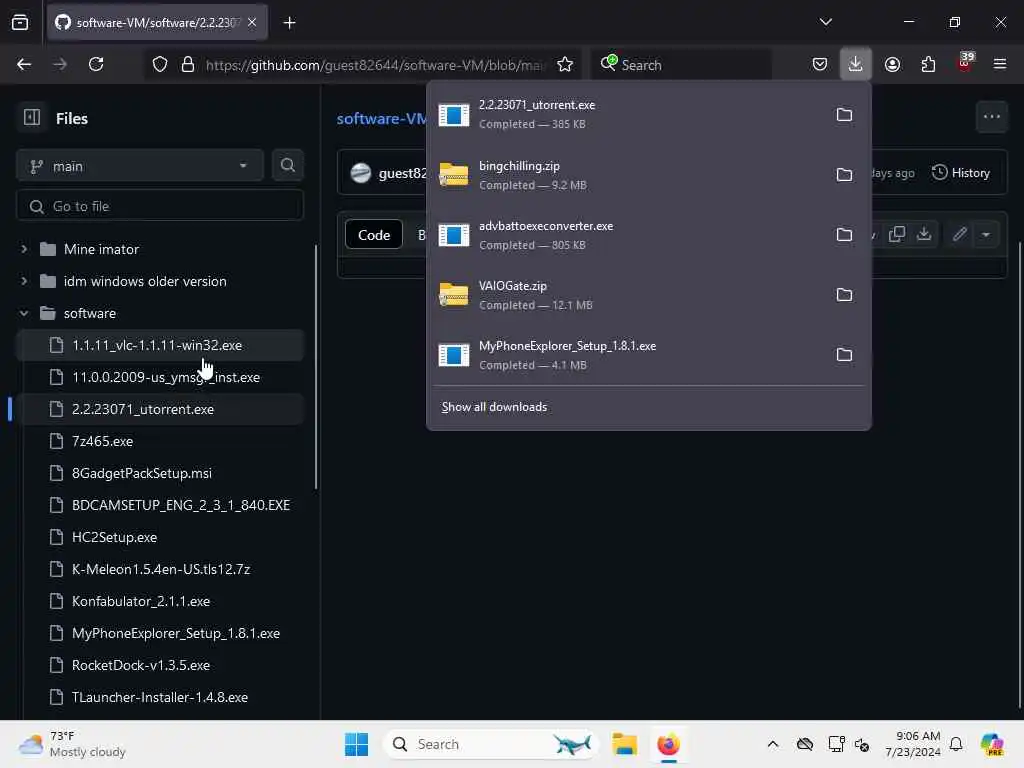Edit the file with the pencil icon
The width and height of the screenshot is (1024, 768).
pyautogui.click(x=959, y=234)
